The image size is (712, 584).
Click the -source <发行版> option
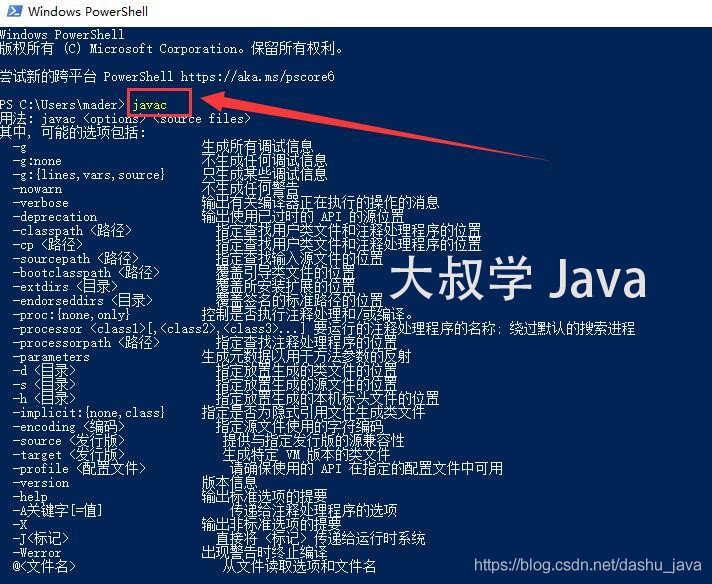tap(69, 440)
